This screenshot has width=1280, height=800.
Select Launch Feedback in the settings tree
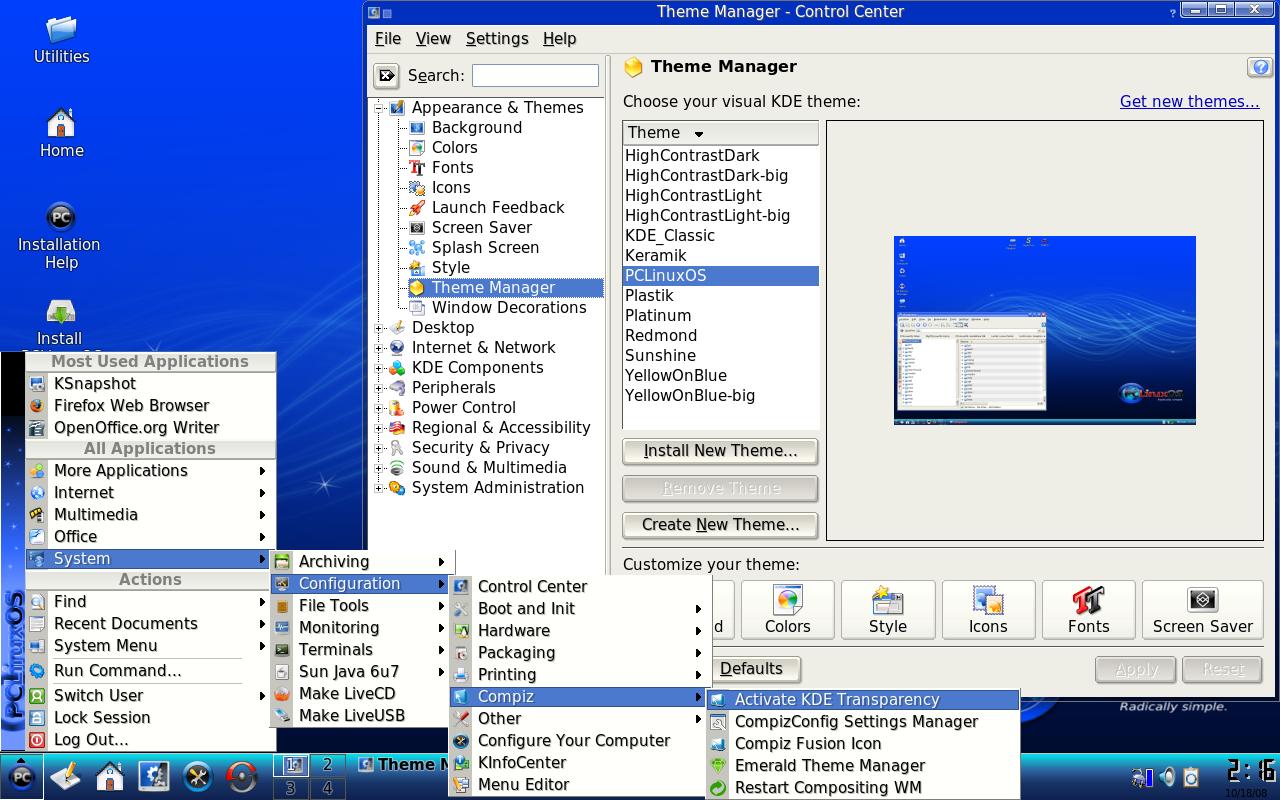497,208
